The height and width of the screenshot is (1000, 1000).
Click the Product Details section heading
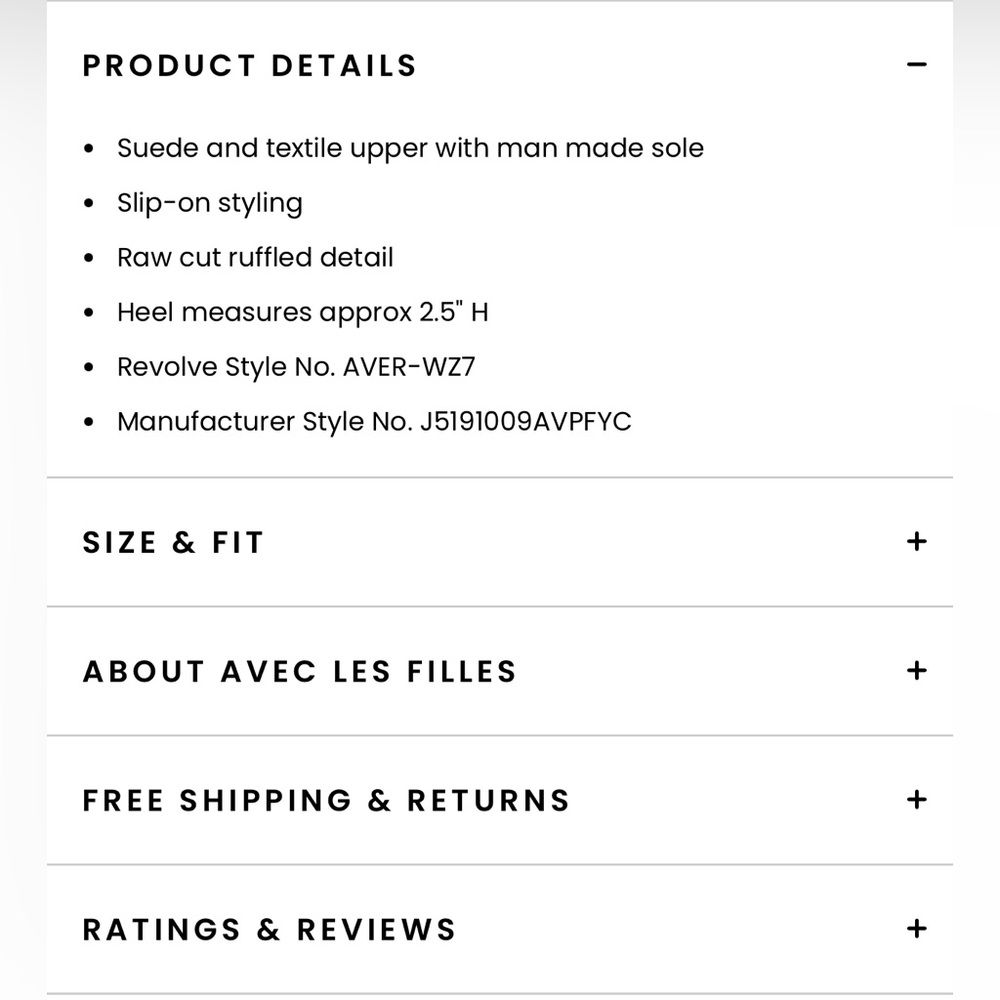point(249,66)
